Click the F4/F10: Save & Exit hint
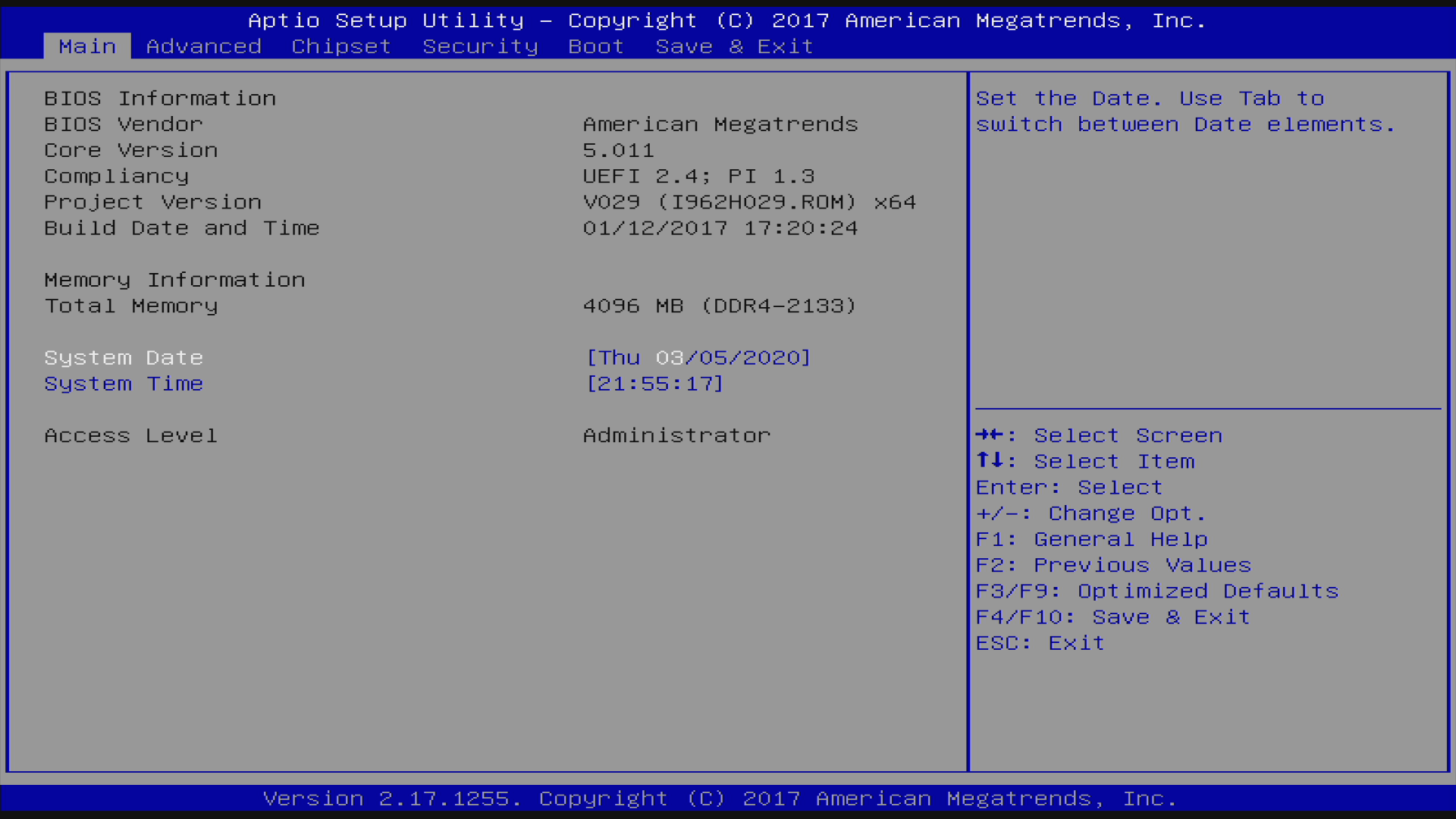The width and height of the screenshot is (1456, 819). [1112, 617]
